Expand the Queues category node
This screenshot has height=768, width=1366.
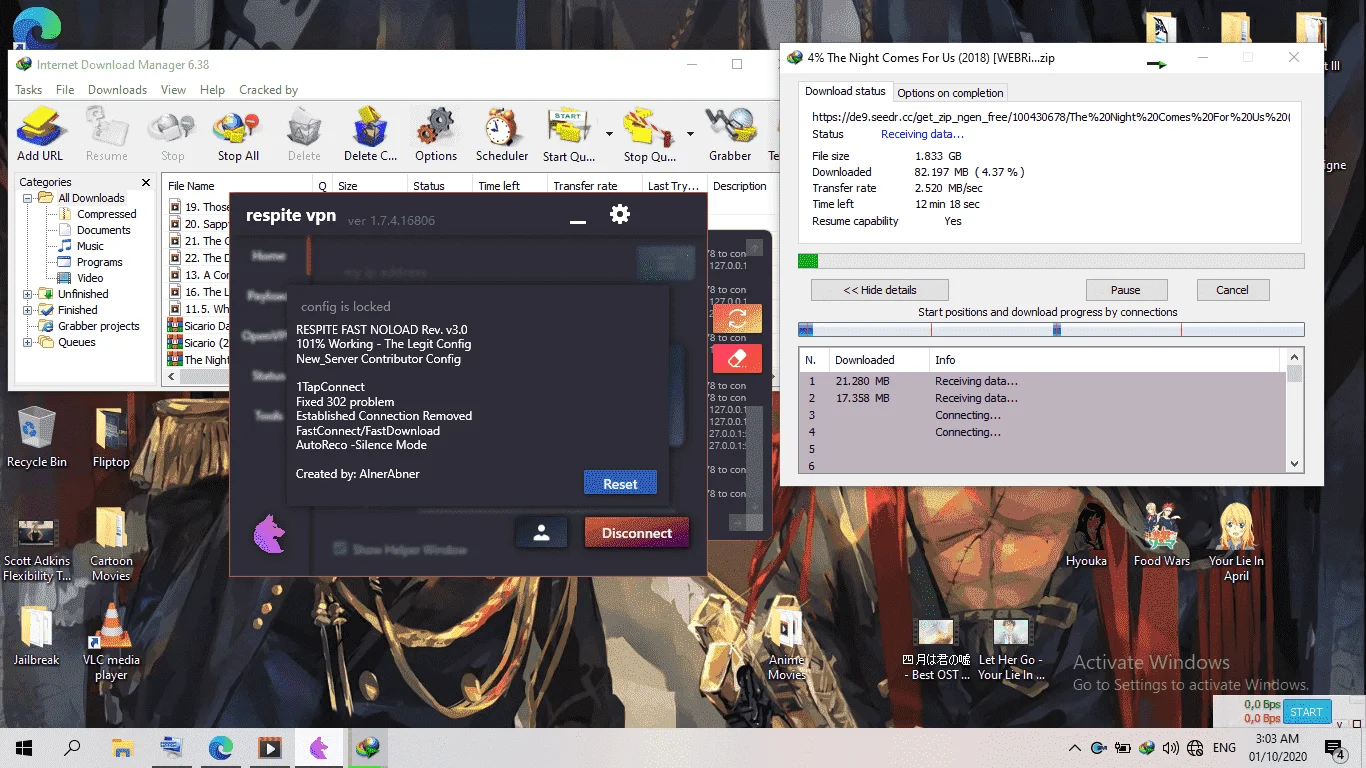pos(28,342)
